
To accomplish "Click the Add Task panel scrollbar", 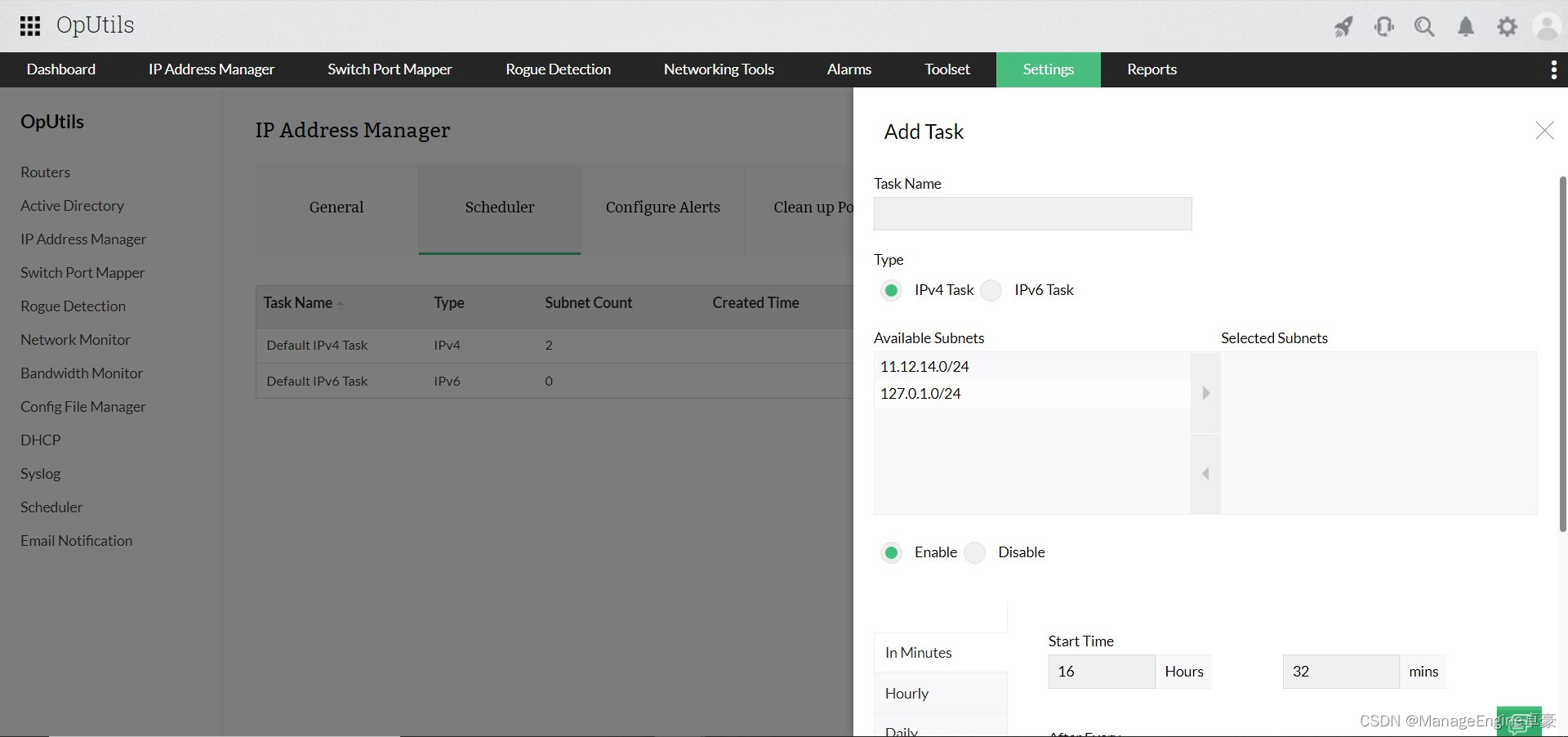I will [1563, 354].
